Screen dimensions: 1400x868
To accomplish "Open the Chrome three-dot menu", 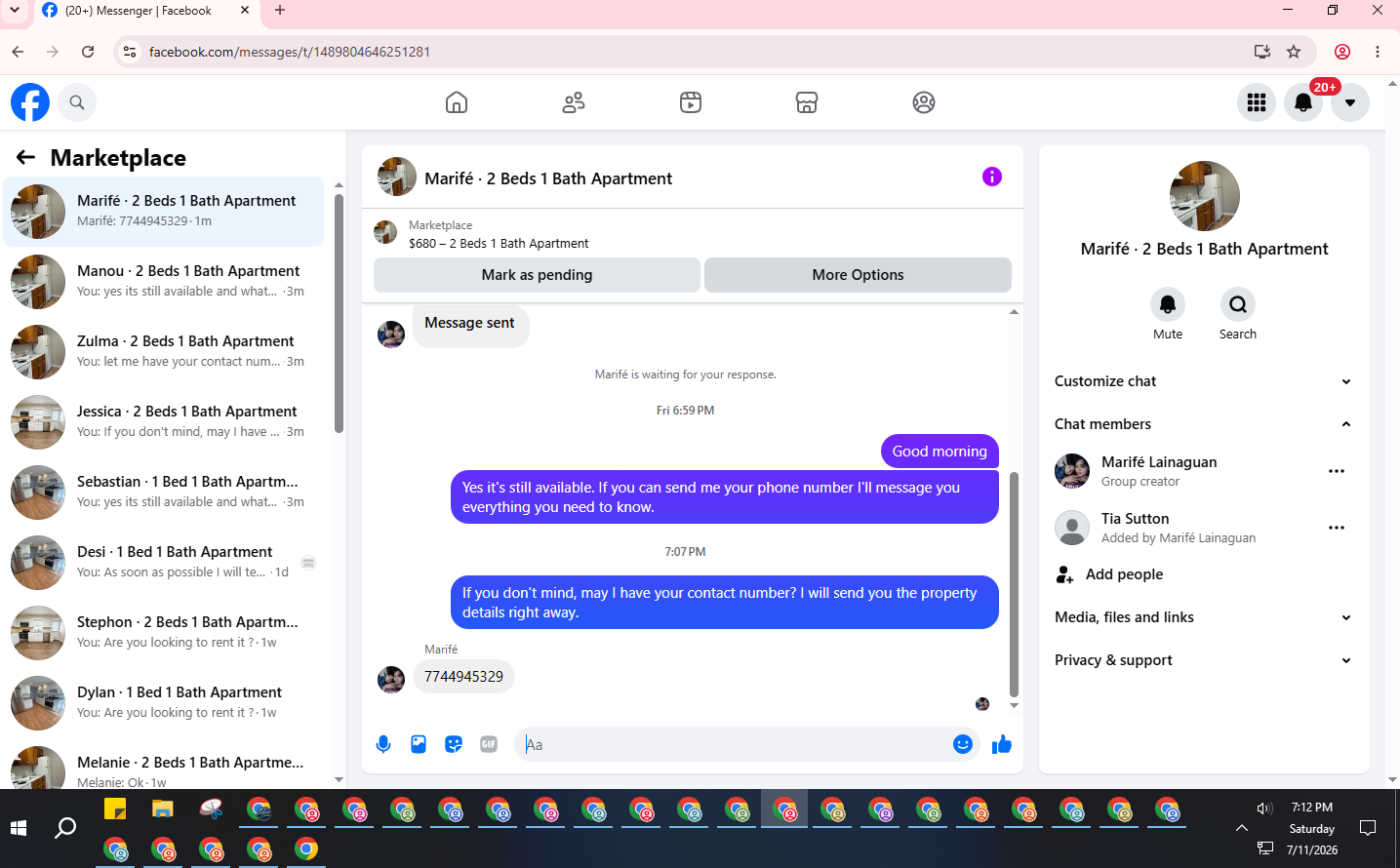I will (x=1378, y=52).
